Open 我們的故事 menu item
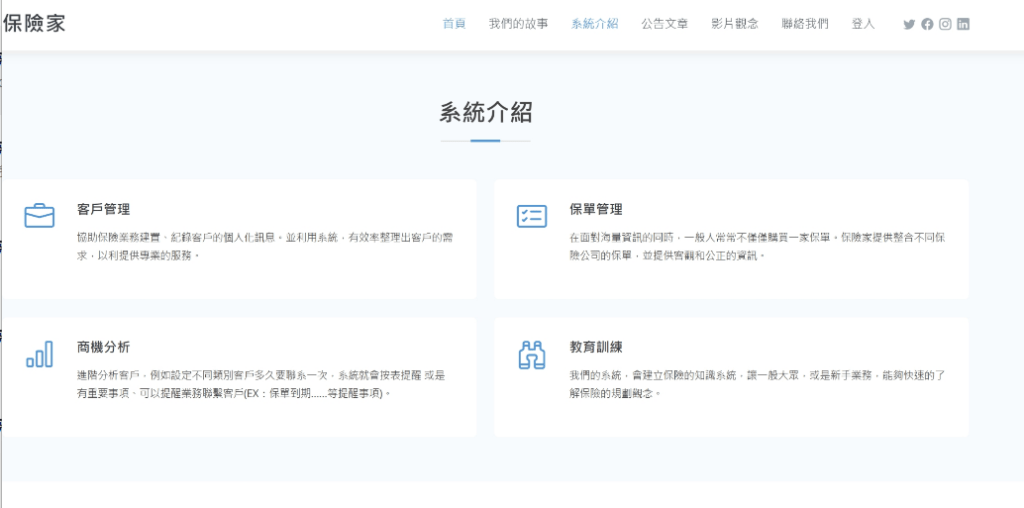Image resolution: width=1024 pixels, height=508 pixels. click(x=518, y=24)
